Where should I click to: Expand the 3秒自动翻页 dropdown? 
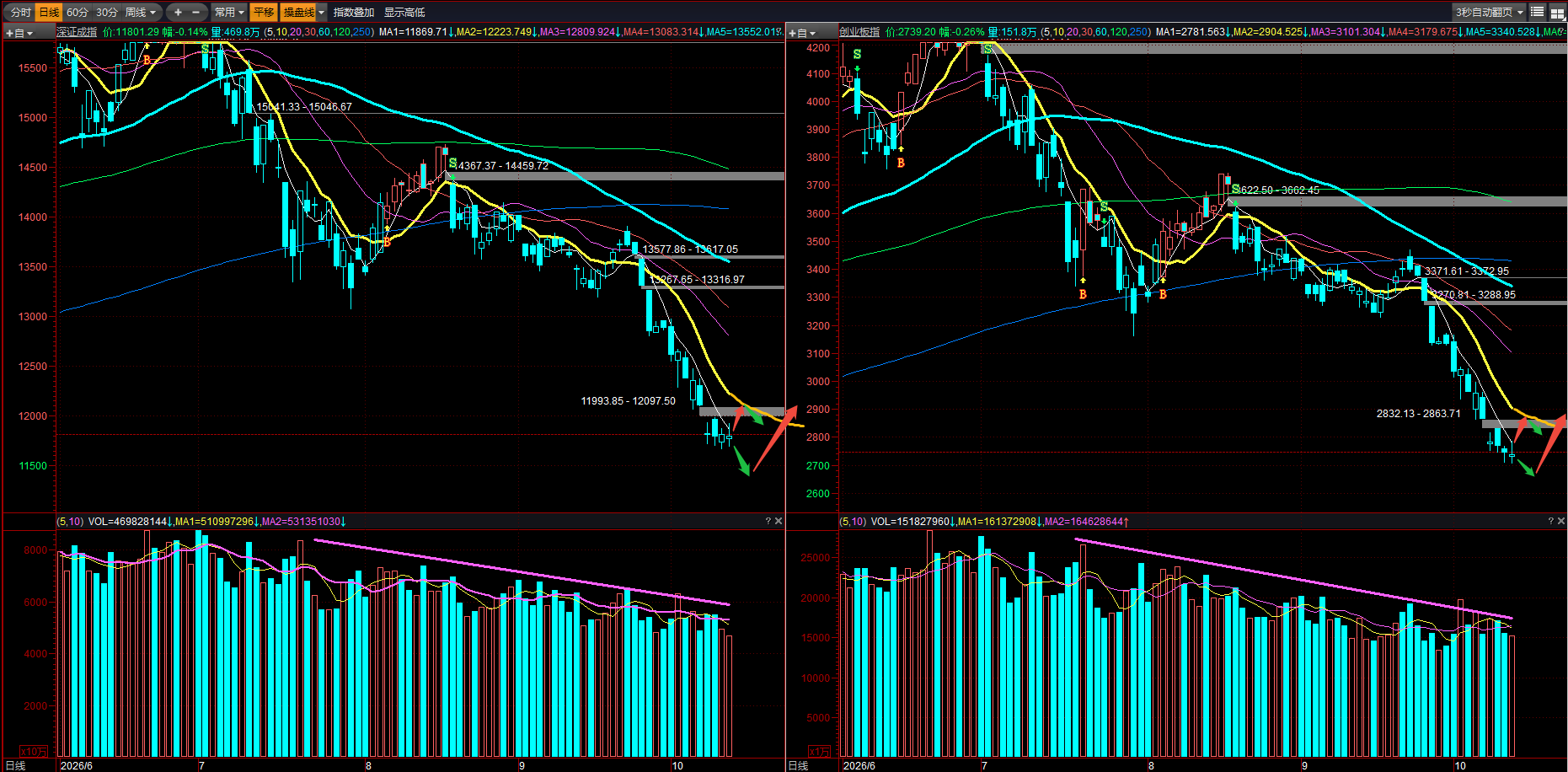pyautogui.click(x=1490, y=12)
